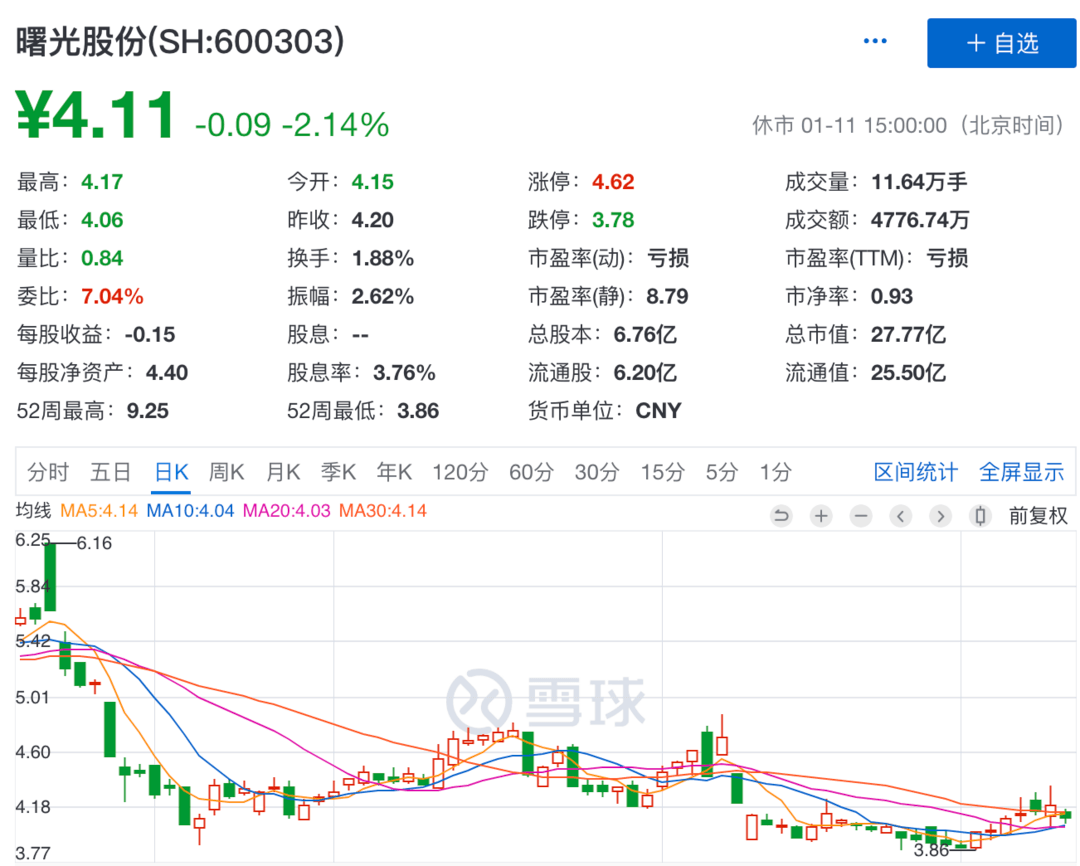Click the 昨收 value 4.20
The height and width of the screenshot is (866, 1080).
pos(373,220)
